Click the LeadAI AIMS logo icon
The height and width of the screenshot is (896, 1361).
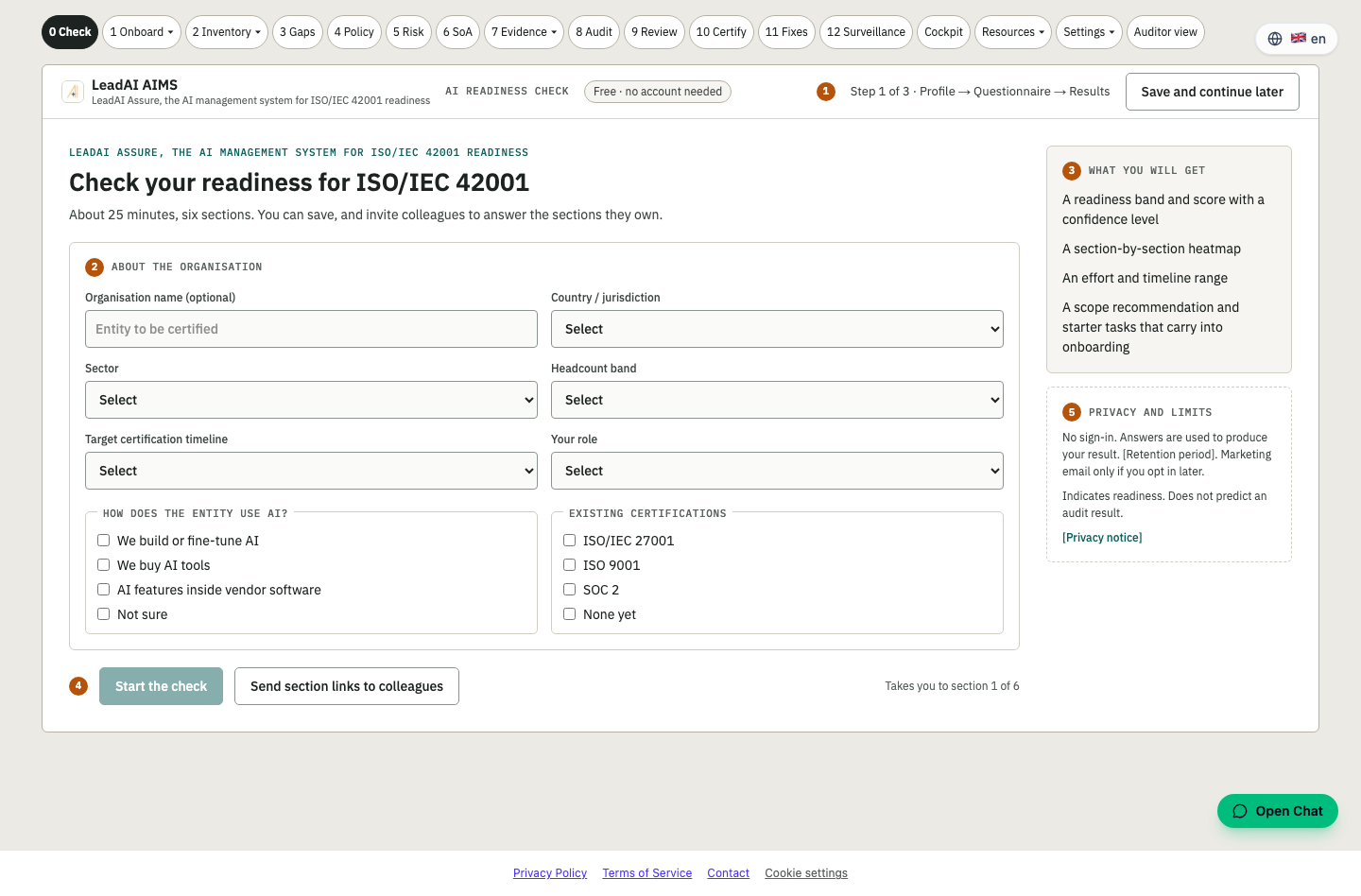[x=73, y=92]
